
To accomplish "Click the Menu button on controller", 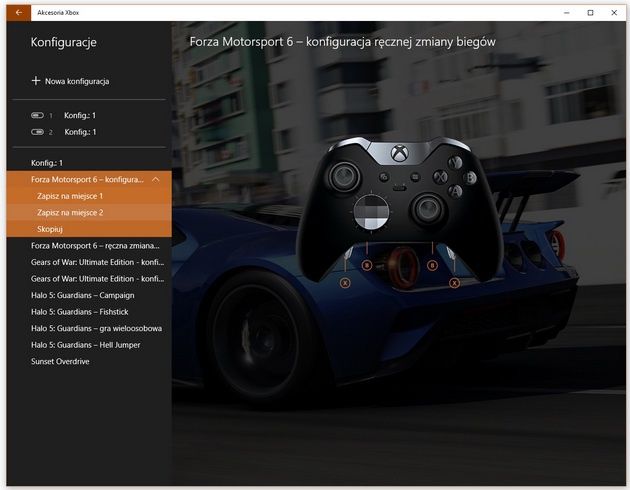I will (x=415, y=177).
